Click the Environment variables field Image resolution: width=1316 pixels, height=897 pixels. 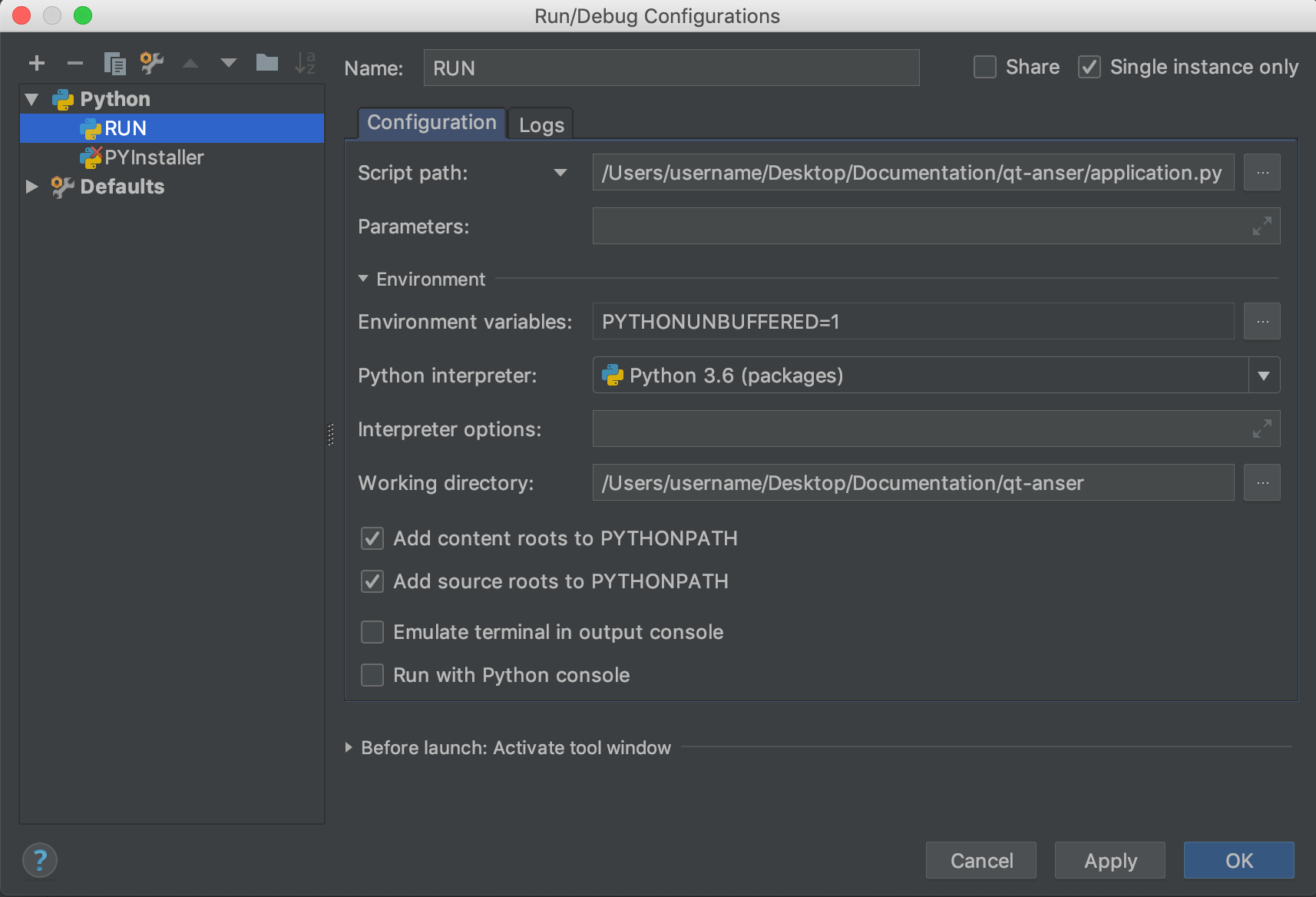(x=914, y=322)
